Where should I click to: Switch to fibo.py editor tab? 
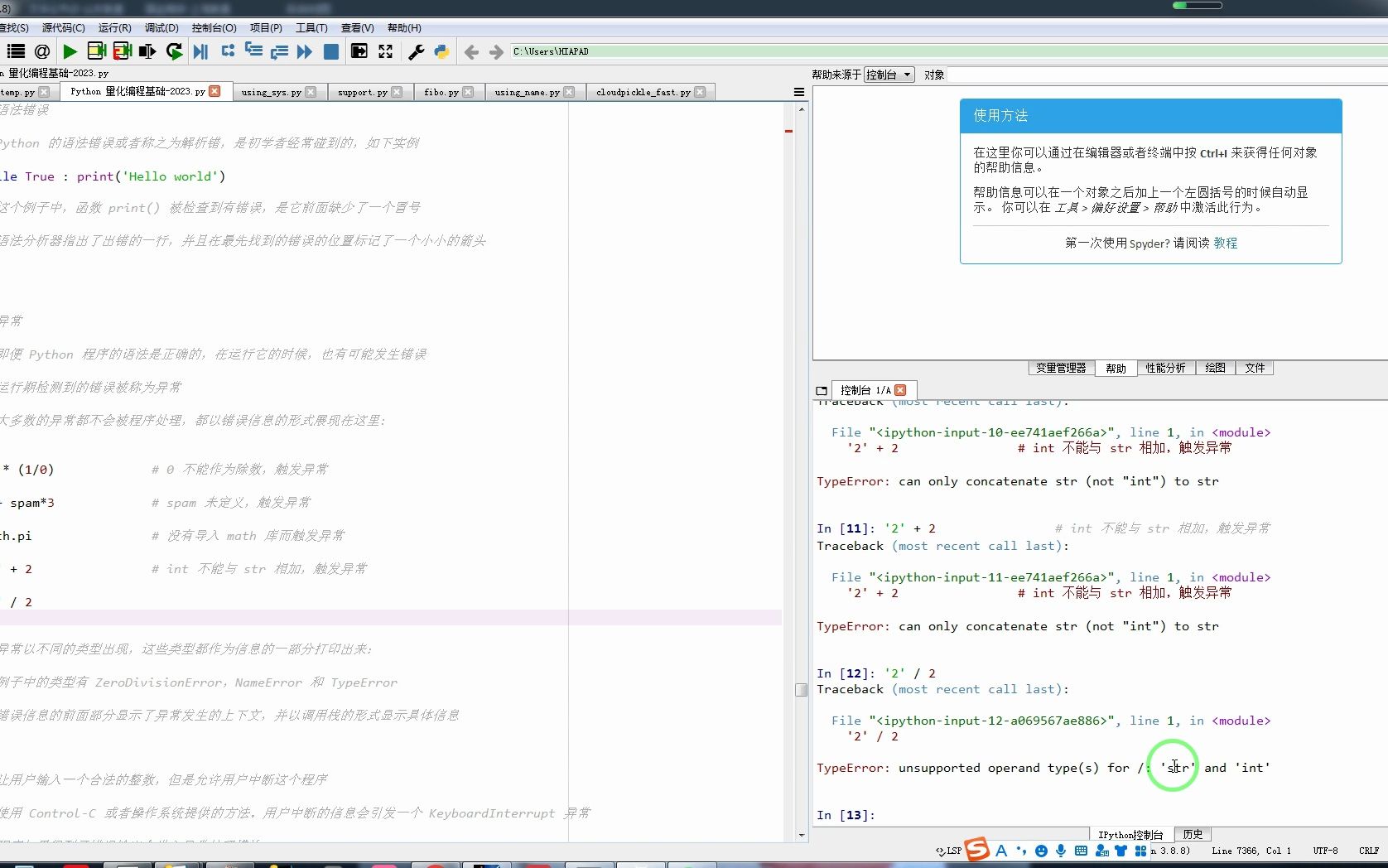(441, 92)
